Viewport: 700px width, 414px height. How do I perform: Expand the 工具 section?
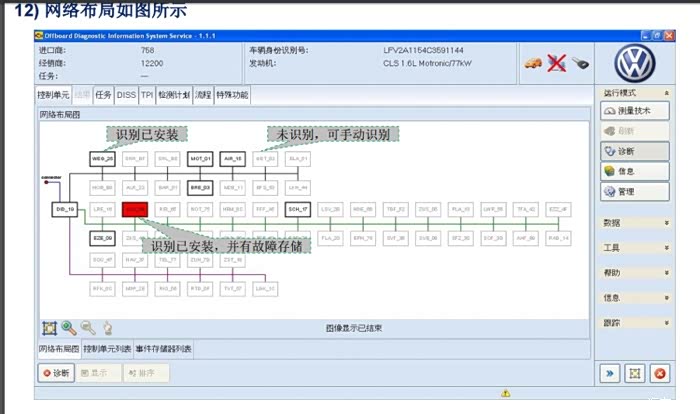(635, 248)
